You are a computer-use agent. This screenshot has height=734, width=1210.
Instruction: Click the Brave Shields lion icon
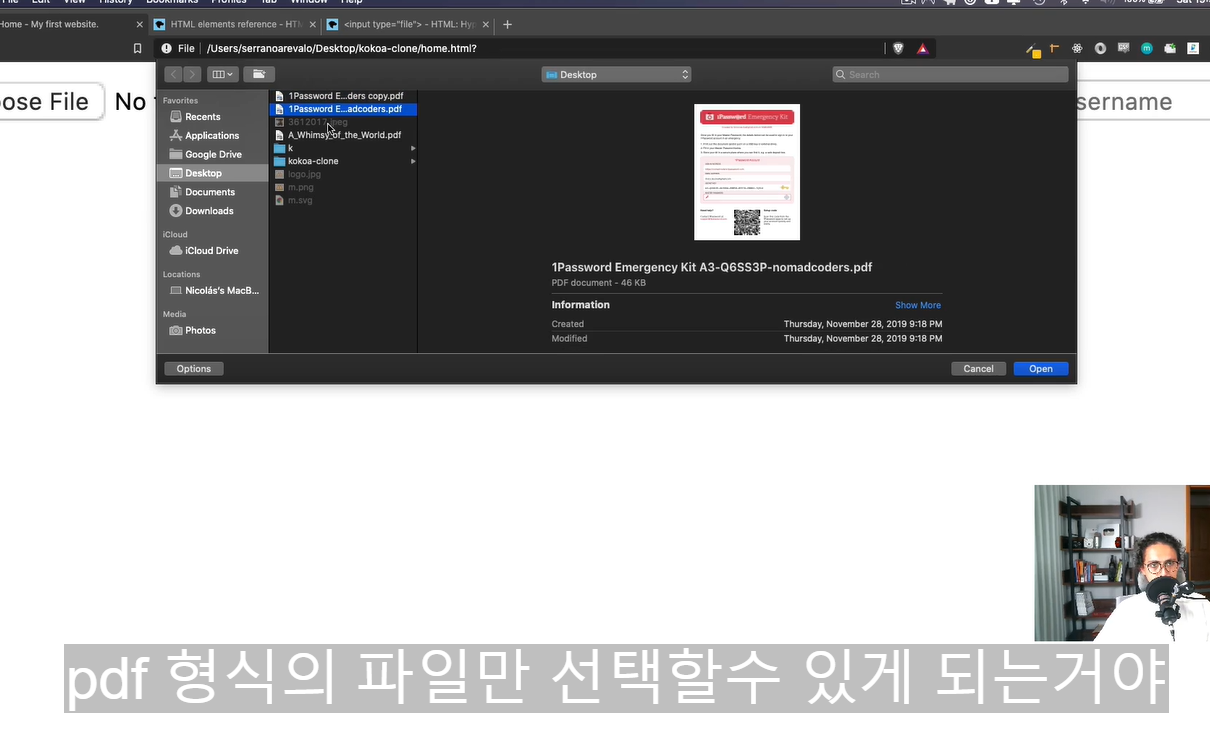click(898, 48)
